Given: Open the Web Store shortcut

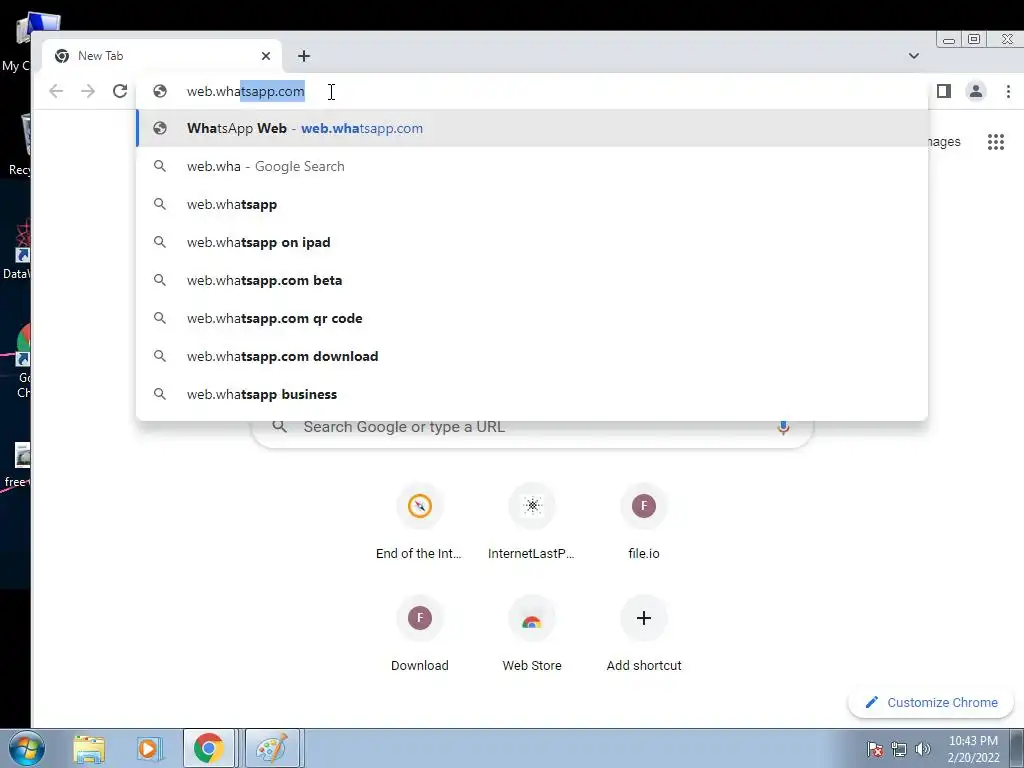Looking at the screenshot, I should [532, 633].
